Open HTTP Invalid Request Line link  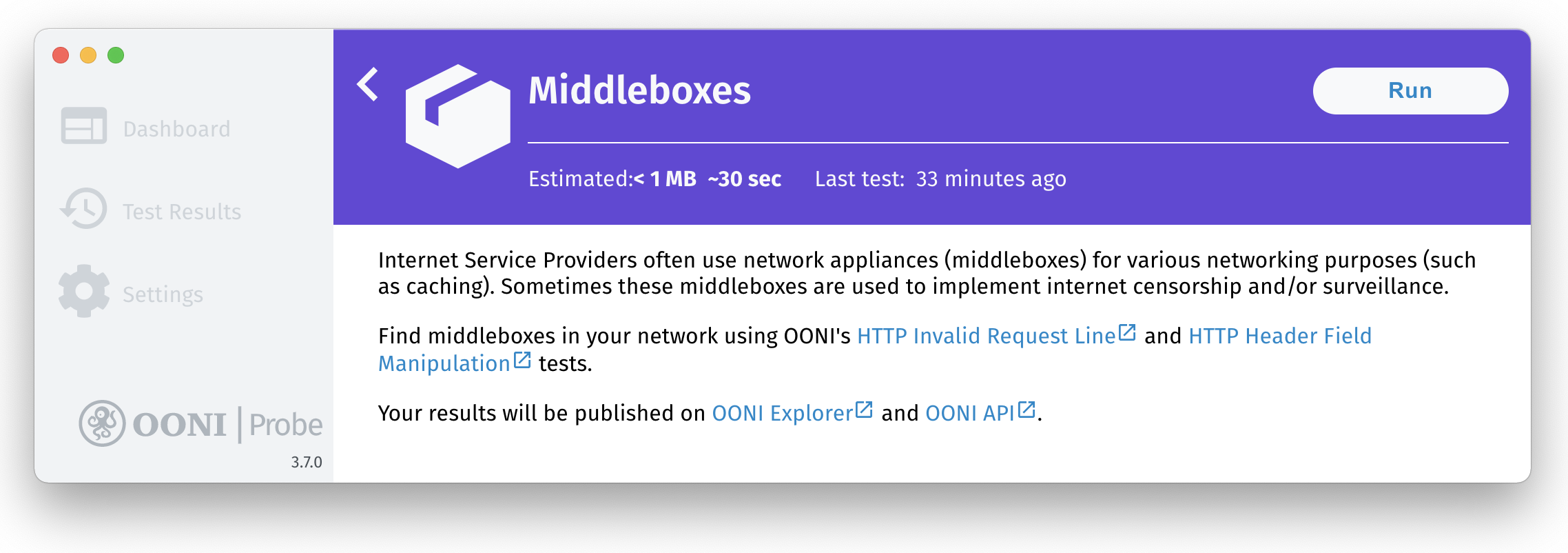[986, 336]
